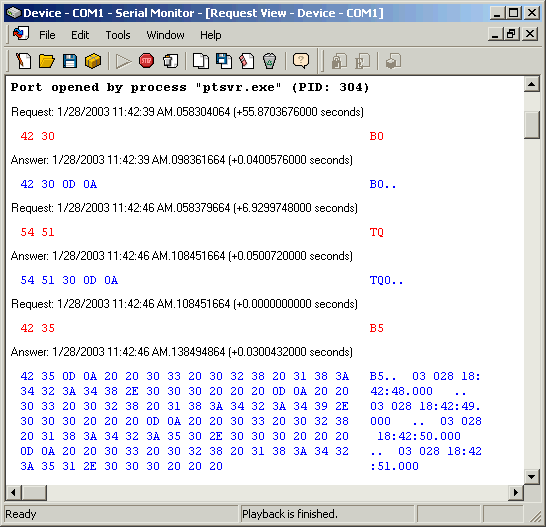Click the Answer line with +0.0300432000 seconds

182,352
